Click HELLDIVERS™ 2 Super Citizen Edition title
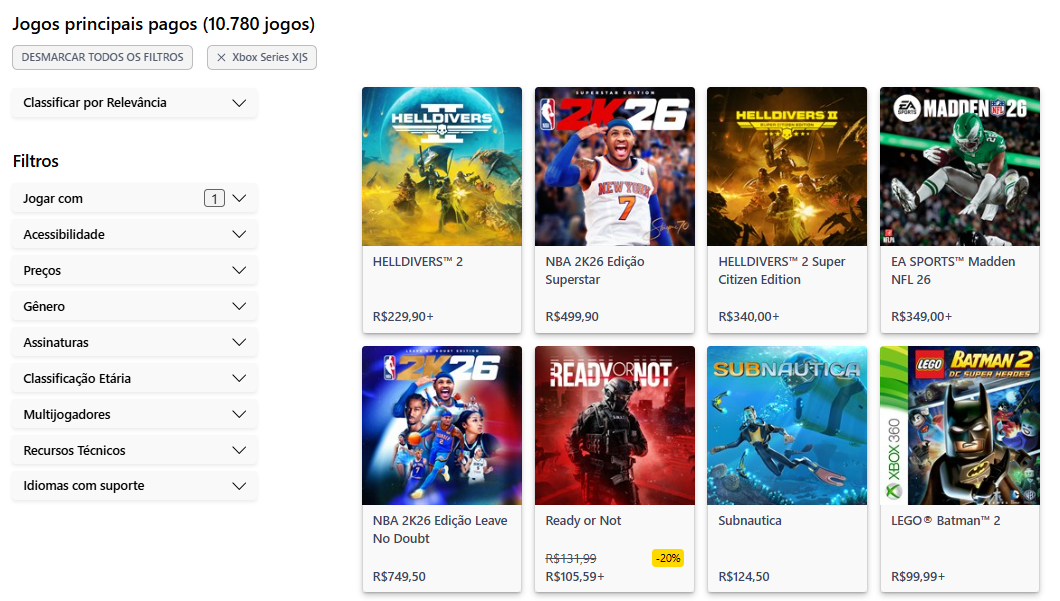 click(781, 270)
